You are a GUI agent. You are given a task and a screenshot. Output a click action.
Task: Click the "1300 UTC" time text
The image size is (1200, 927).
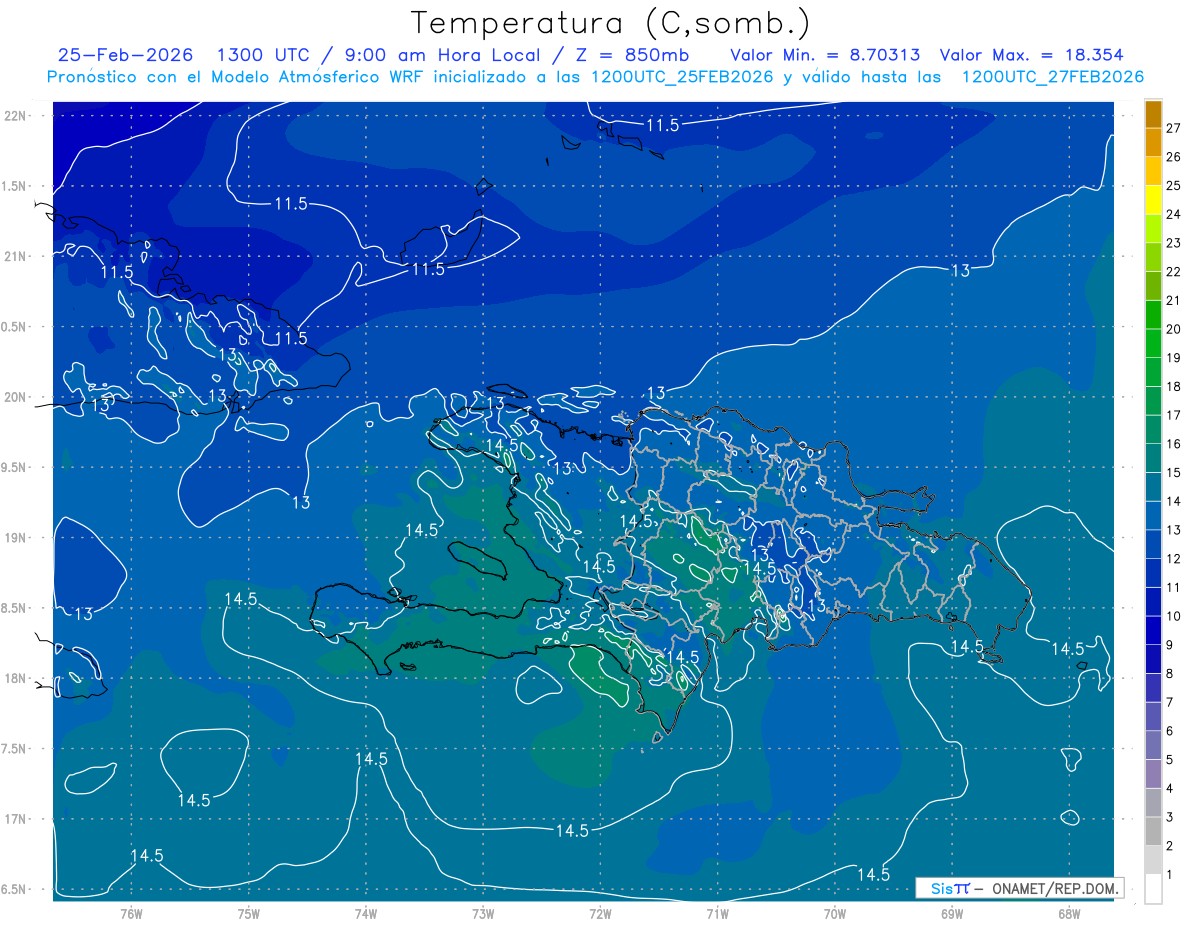point(265,55)
